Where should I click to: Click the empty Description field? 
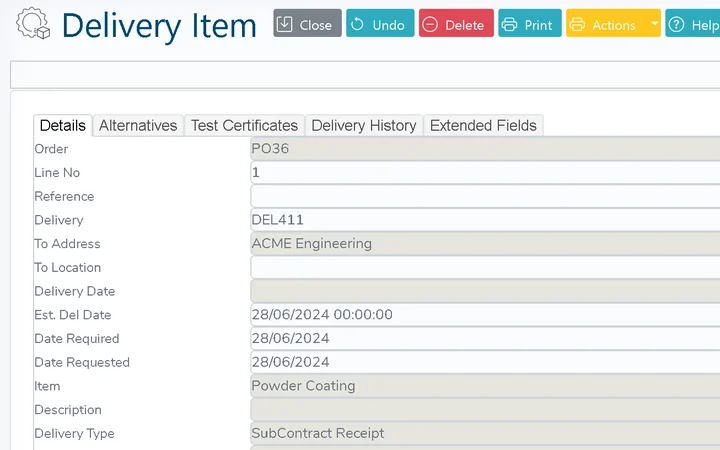coord(485,410)
